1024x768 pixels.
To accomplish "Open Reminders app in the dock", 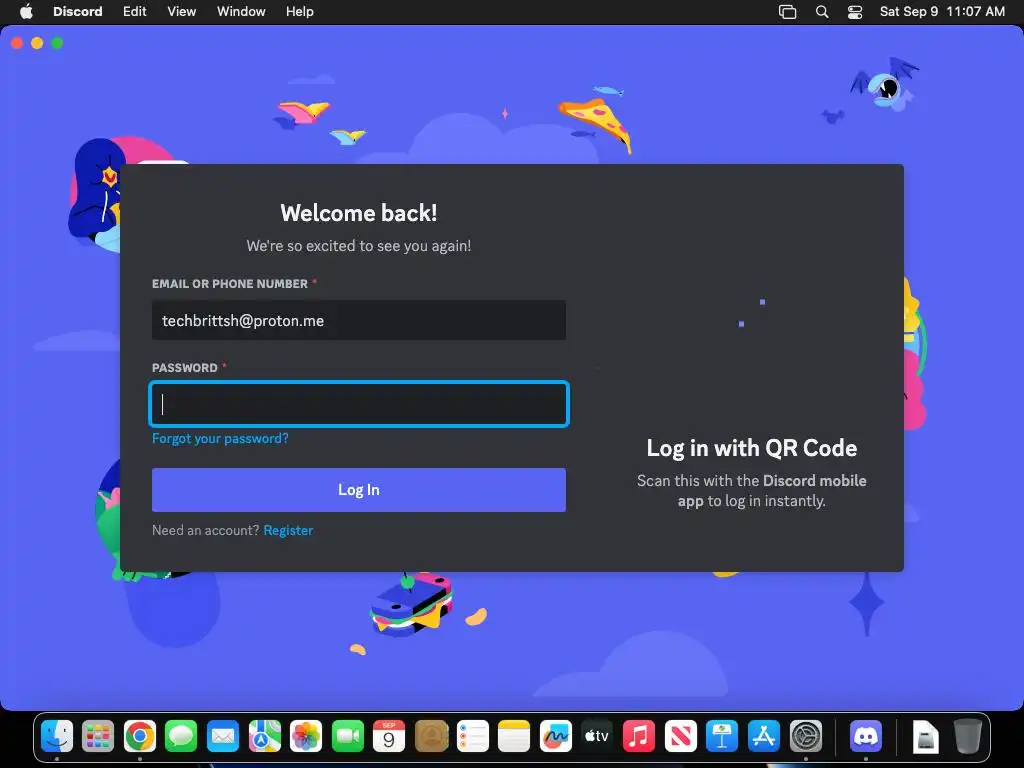I will click(472, 736).
